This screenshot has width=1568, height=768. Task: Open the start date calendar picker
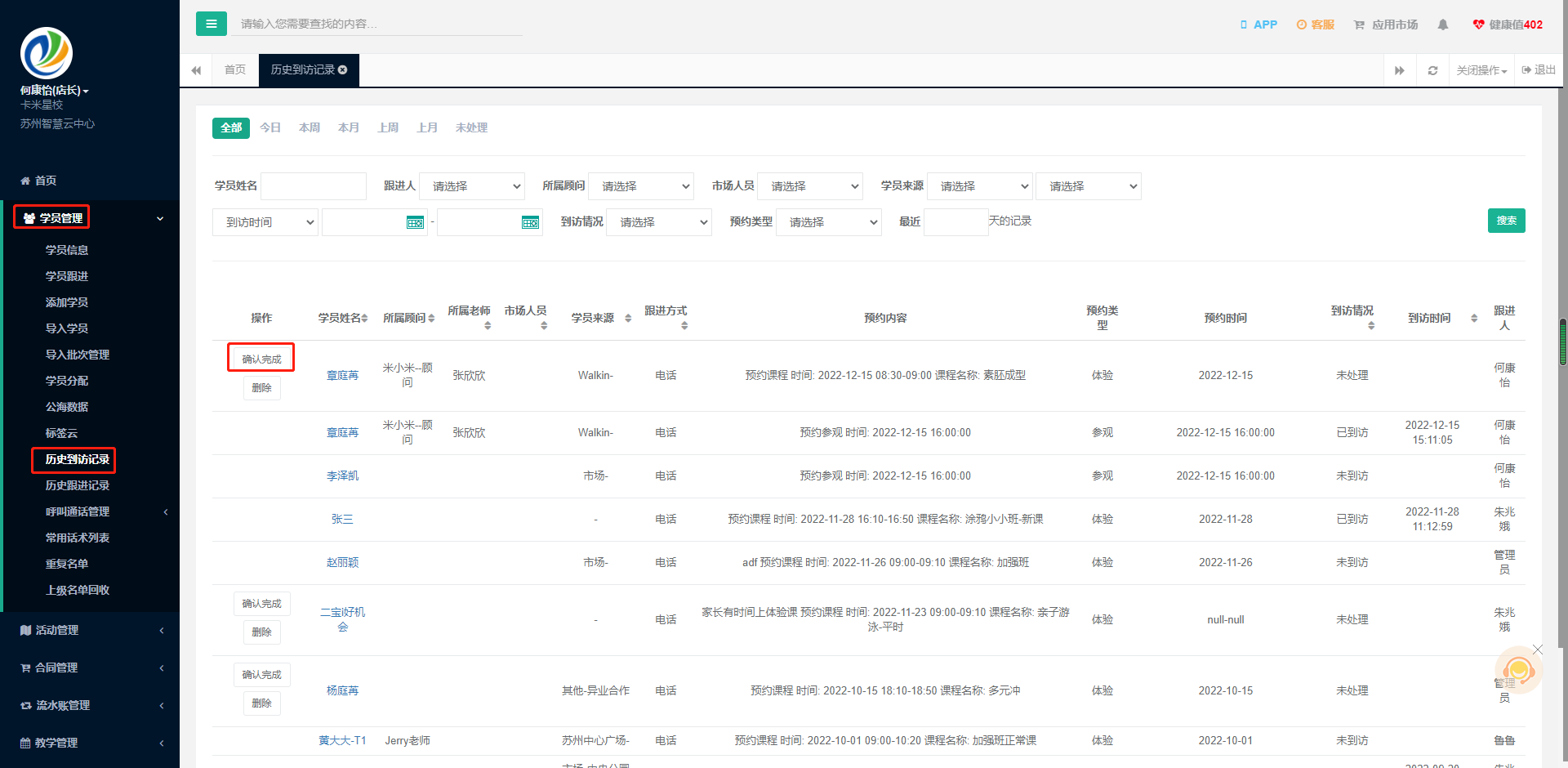point(415,222)
